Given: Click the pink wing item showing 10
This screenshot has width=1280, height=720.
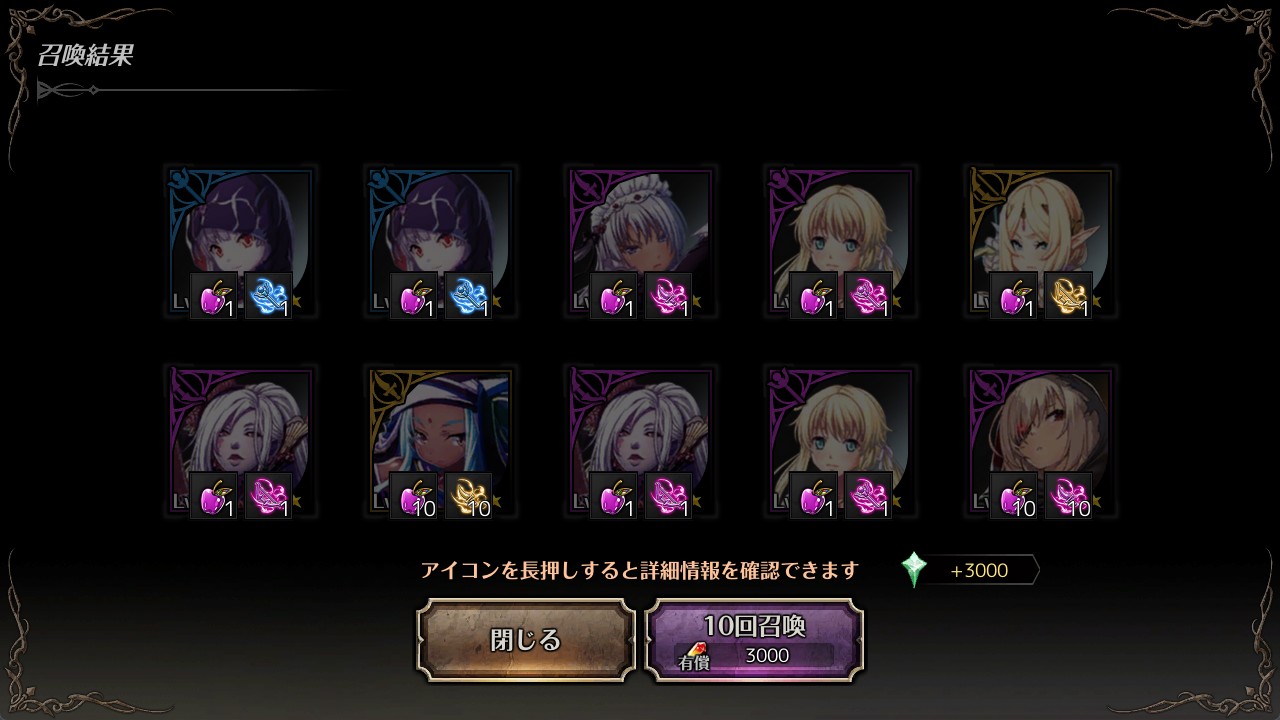Looking at the screenshot, I should pyautogui.click(x=1068, y=496).
